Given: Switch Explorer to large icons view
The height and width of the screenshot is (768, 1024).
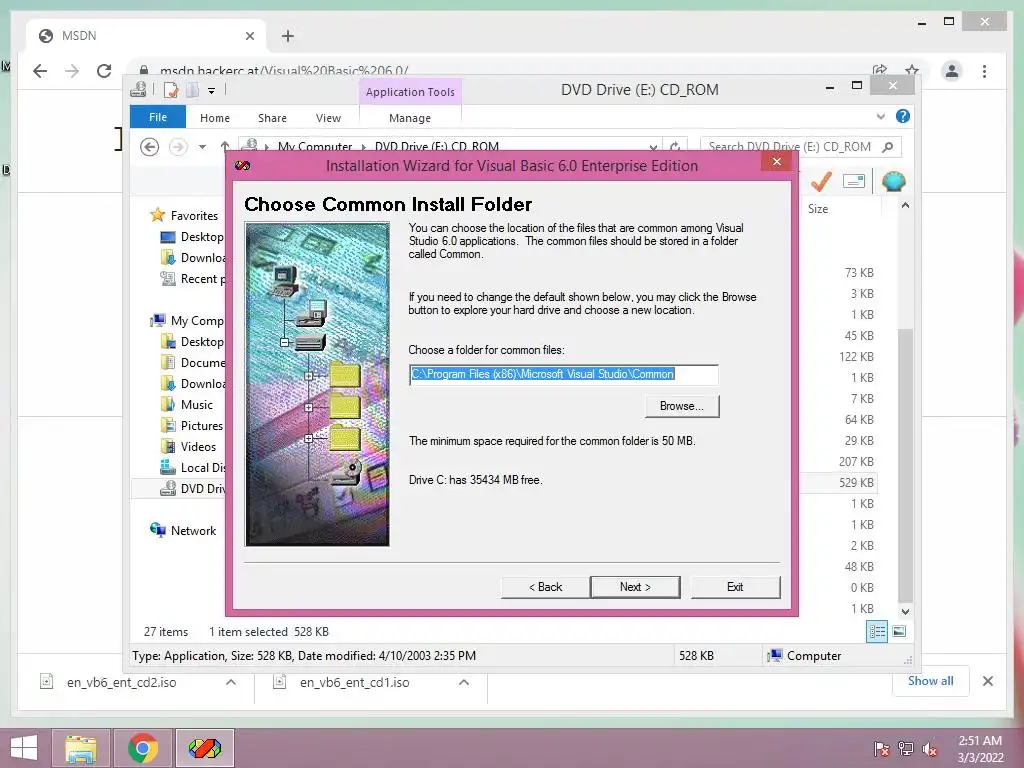Looking at the screenshot, I should (899, 631).
